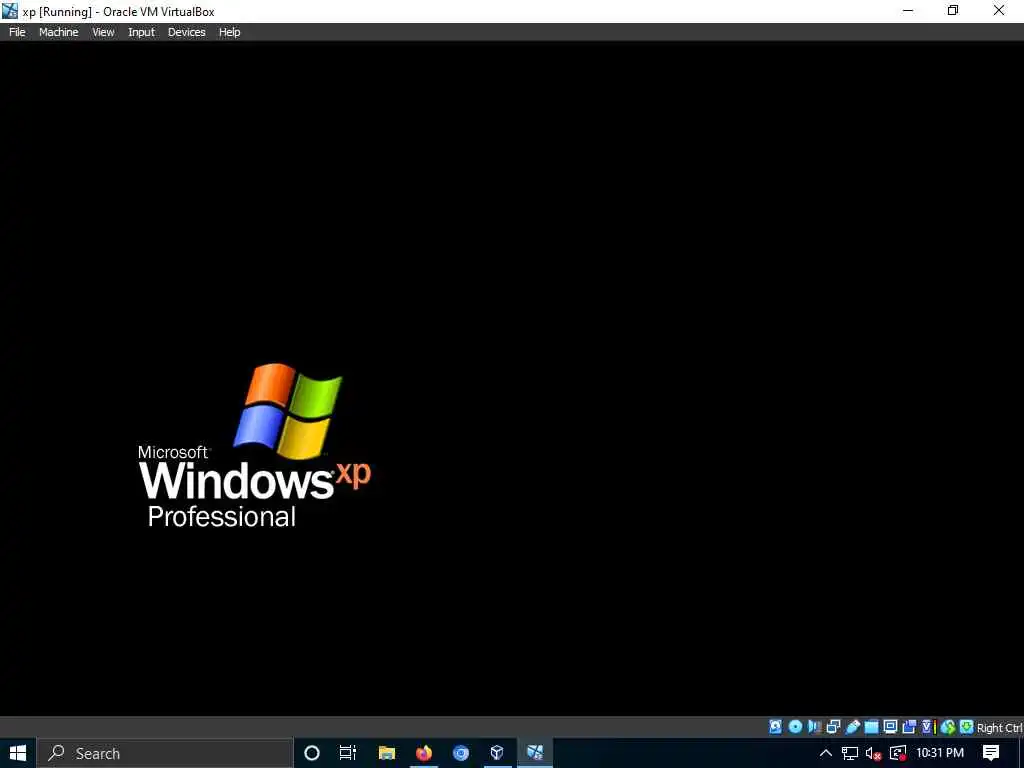Image resolution: width=1024 pixels, height=768 pixels.
Task: Restore down the VirtualBox window
Action: 953,10
